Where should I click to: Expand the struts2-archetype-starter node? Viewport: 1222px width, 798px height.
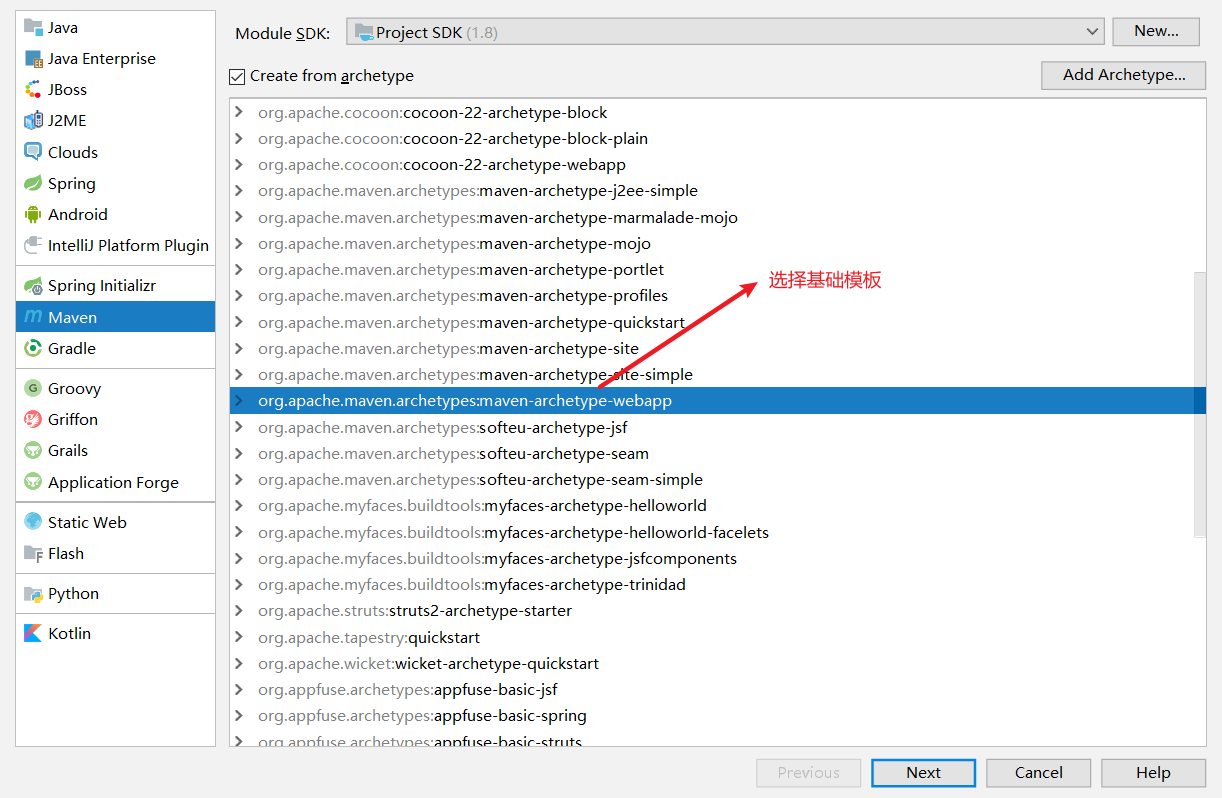(x=238, y=610)
